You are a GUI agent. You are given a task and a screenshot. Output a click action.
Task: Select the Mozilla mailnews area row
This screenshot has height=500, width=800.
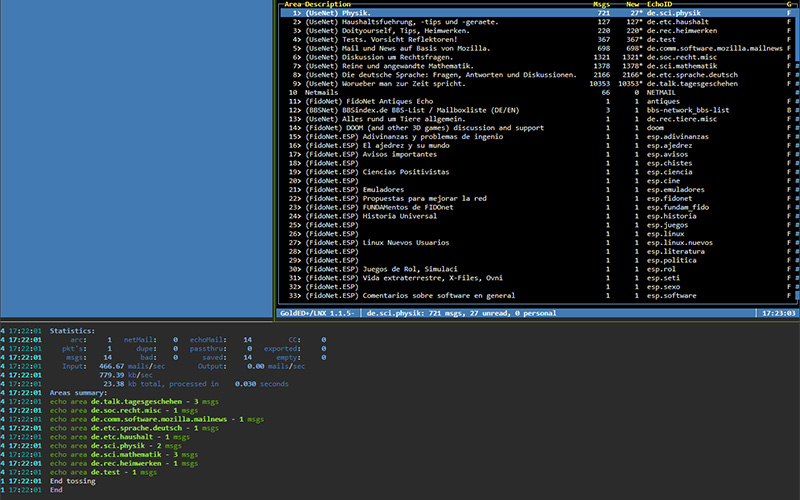pos(538,48)
